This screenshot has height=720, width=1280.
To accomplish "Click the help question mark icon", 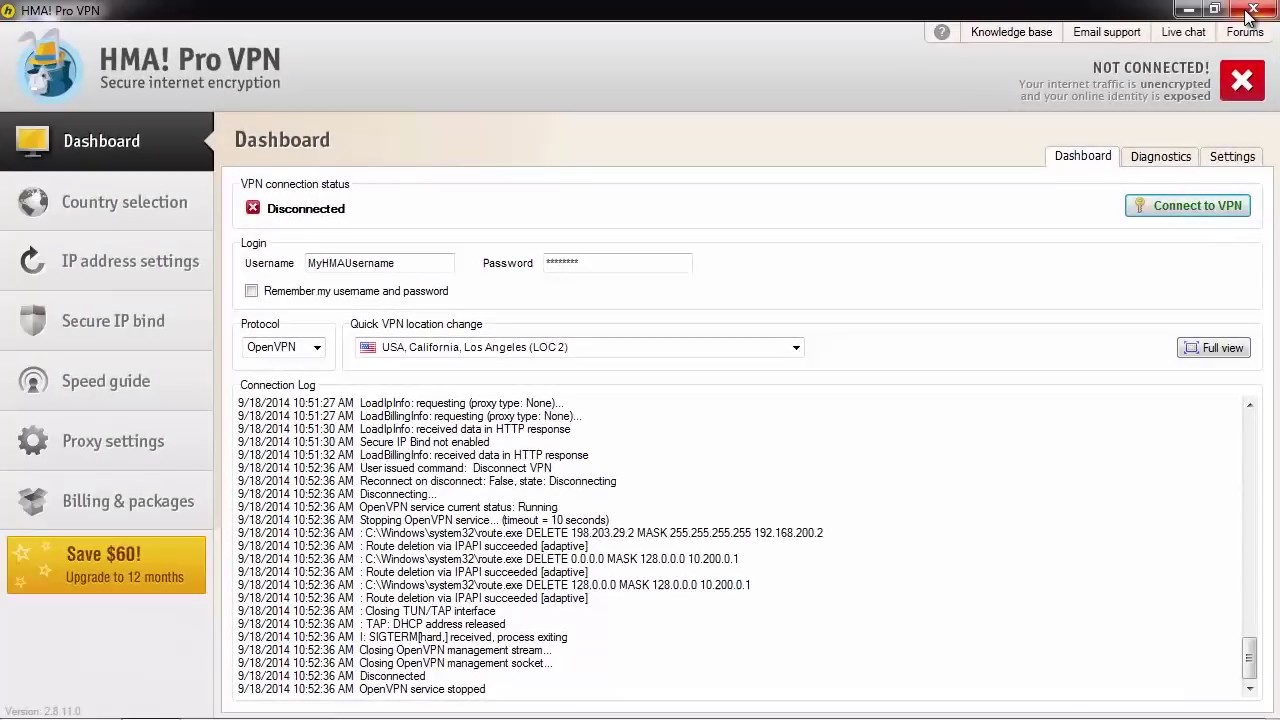I will tap(941, 31).
